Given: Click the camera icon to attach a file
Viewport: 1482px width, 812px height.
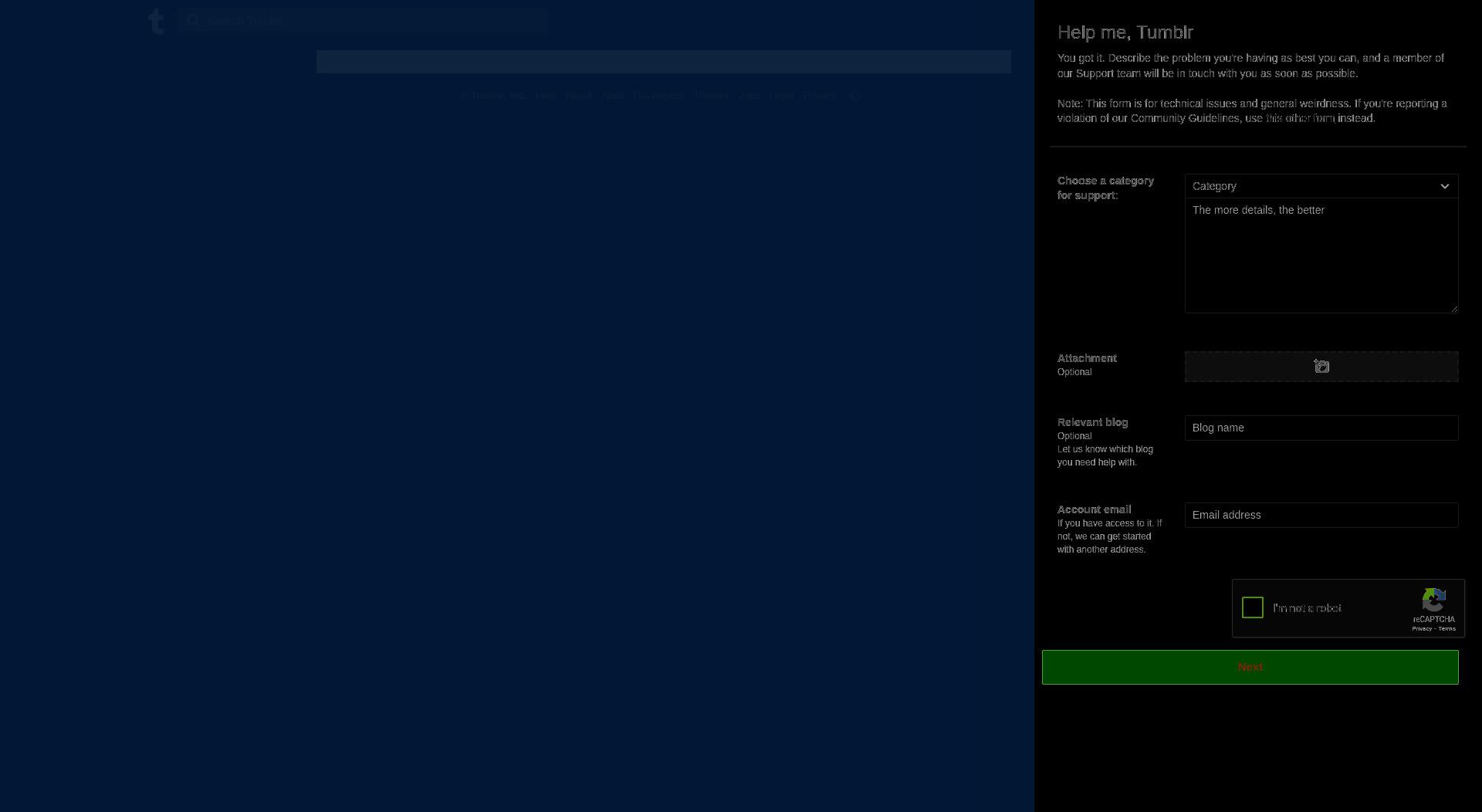Looking at the screenshot, I should tap(1321, 367).
